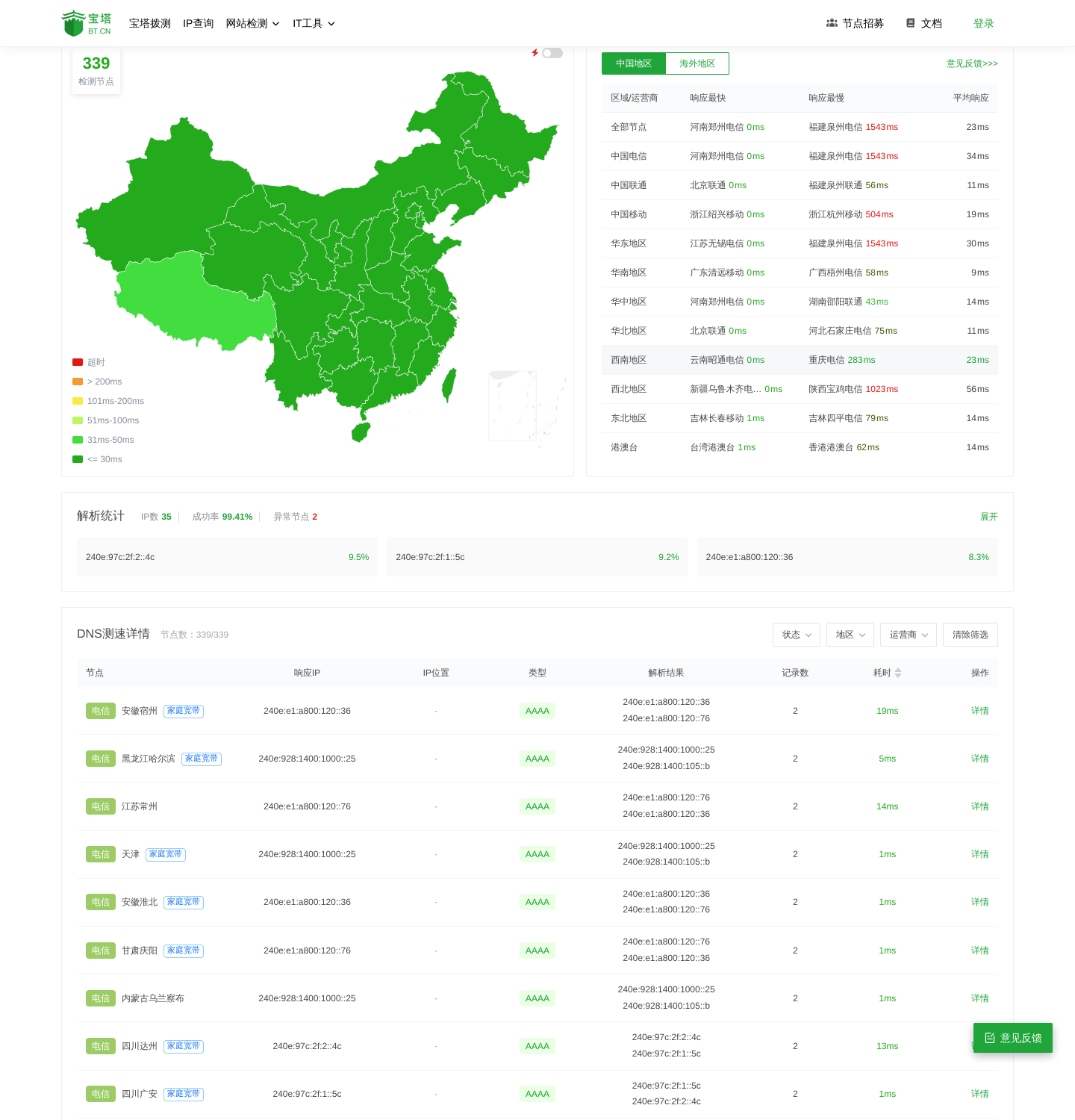Open the 网站检测 dropdown menu
Image resolution: width=1075 pixels, height=1120 pixels.
(x=252, y=23)
